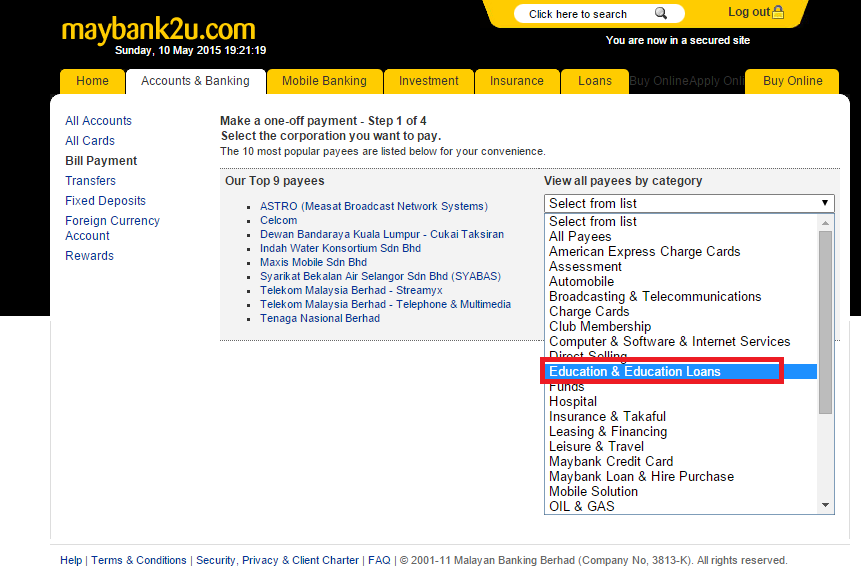Viewport: 861px width, 575px height.
Task: Choose All Payees in the category list
Action: pyautogui.click(x=580, y=237)
